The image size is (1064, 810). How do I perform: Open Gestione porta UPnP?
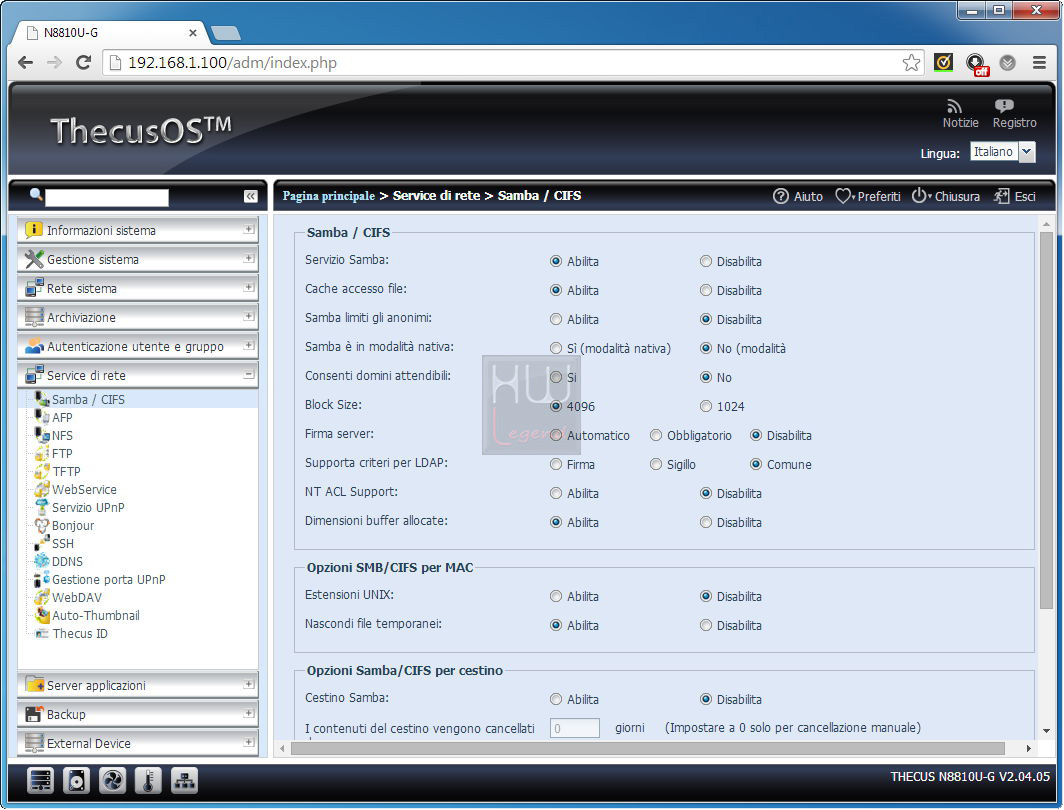pyautogui.click(x=108, y=579)
